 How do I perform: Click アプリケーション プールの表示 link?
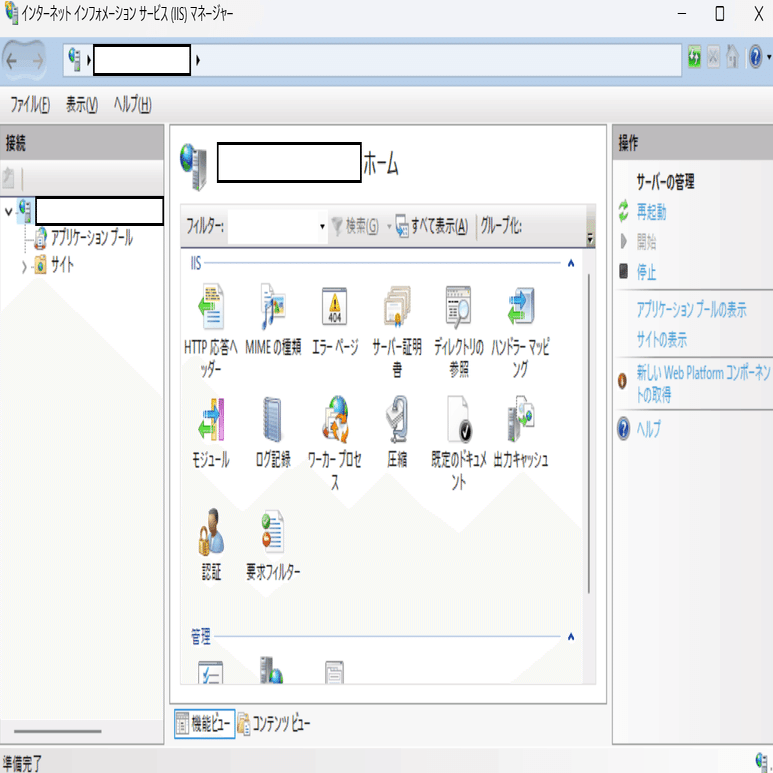click(x=691, y=310)
